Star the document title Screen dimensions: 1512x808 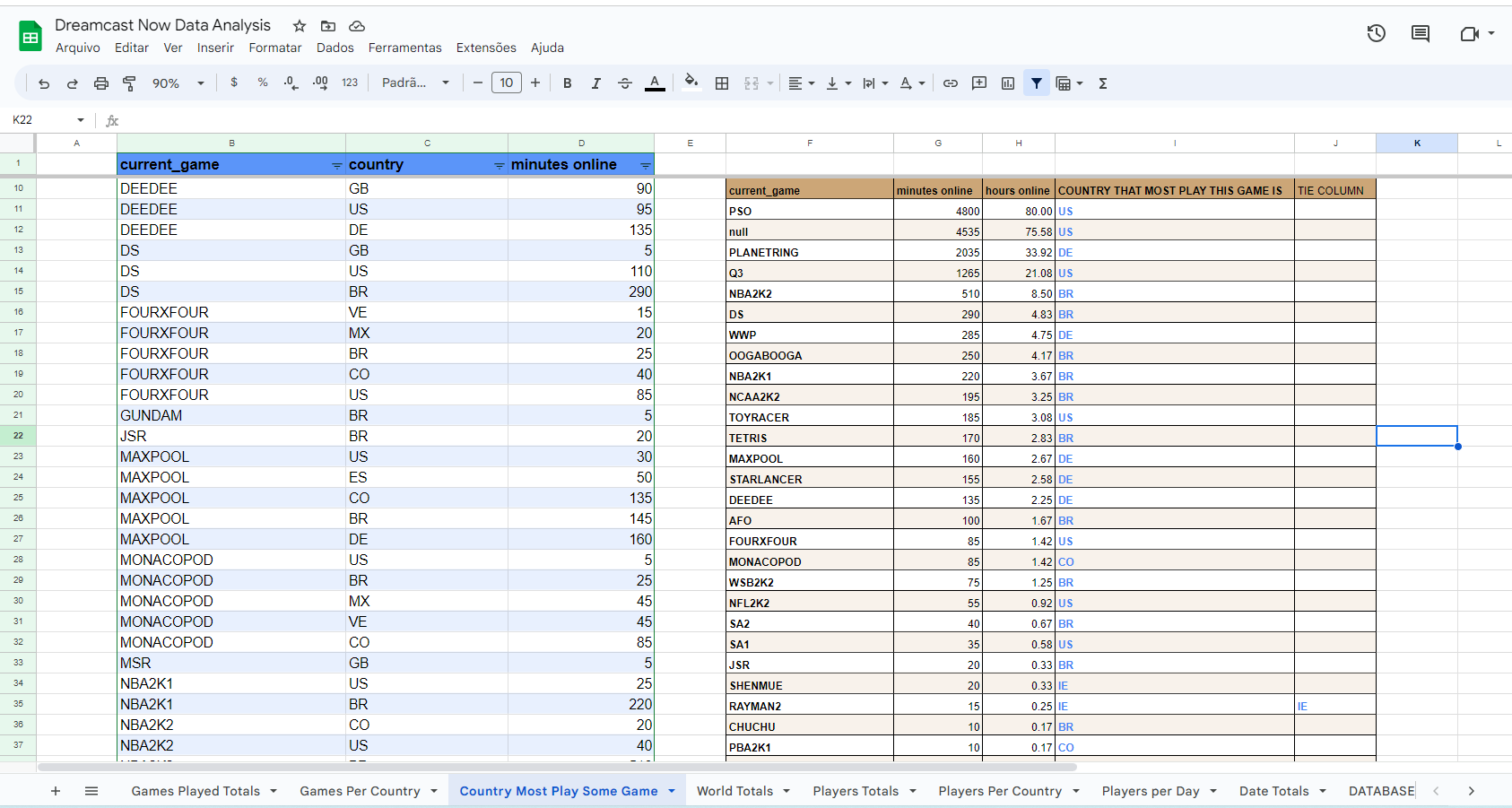coord(300,26)
